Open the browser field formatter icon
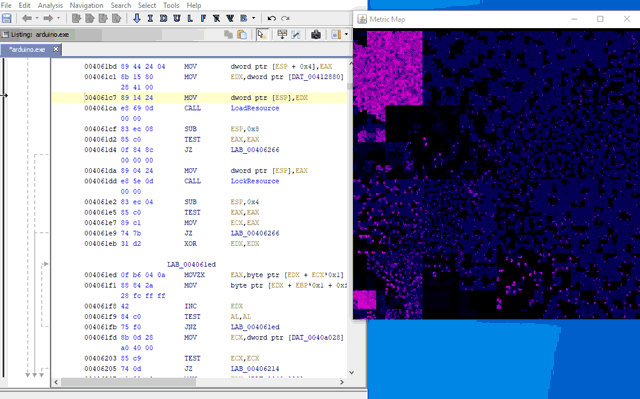Viewport: 640px width, 399px height. pos(282,35)
